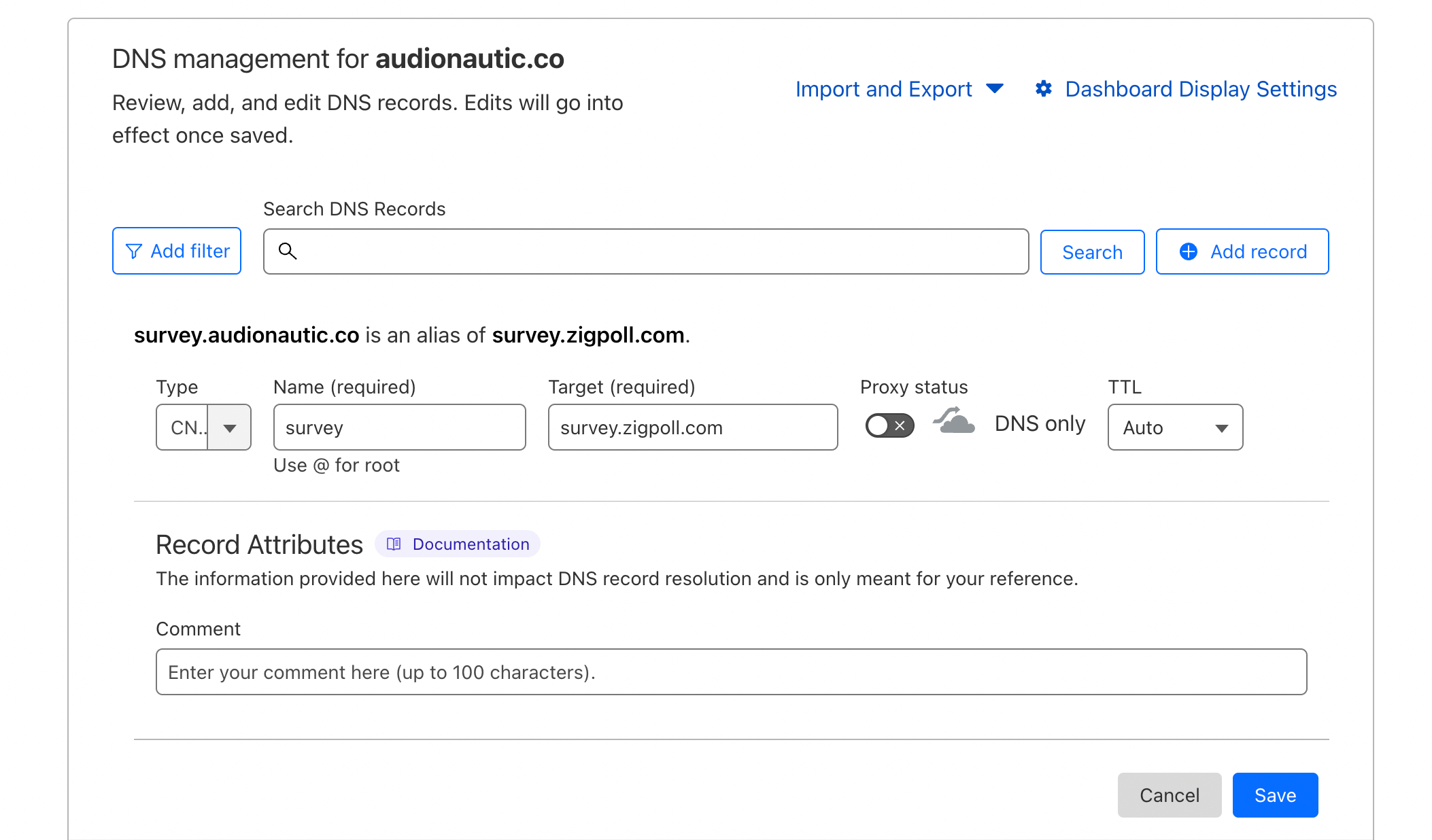The width and height of the screenshot is (1432, 840).
Task: Cancel the DNS record edit
Action: [x=1170, y=794]
